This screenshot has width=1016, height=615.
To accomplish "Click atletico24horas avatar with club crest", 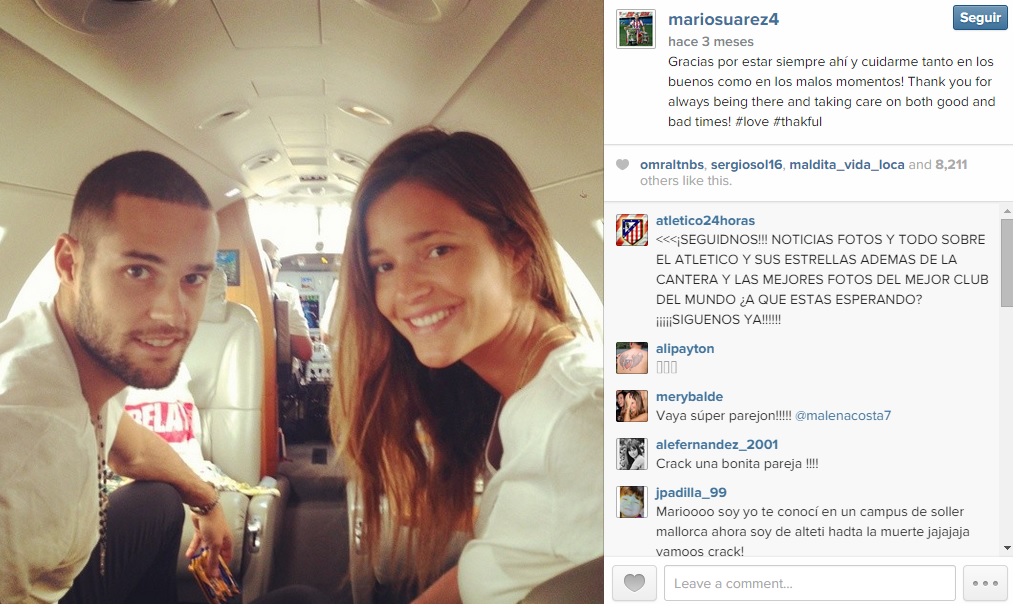I will click(x=632, y=230).
